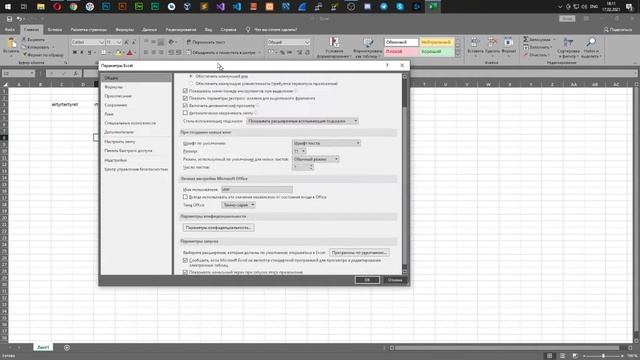Image resolution: width=640 pixels, height=360 pixels.
Task: Click the Increase Font Size icon
Action: 127,42
